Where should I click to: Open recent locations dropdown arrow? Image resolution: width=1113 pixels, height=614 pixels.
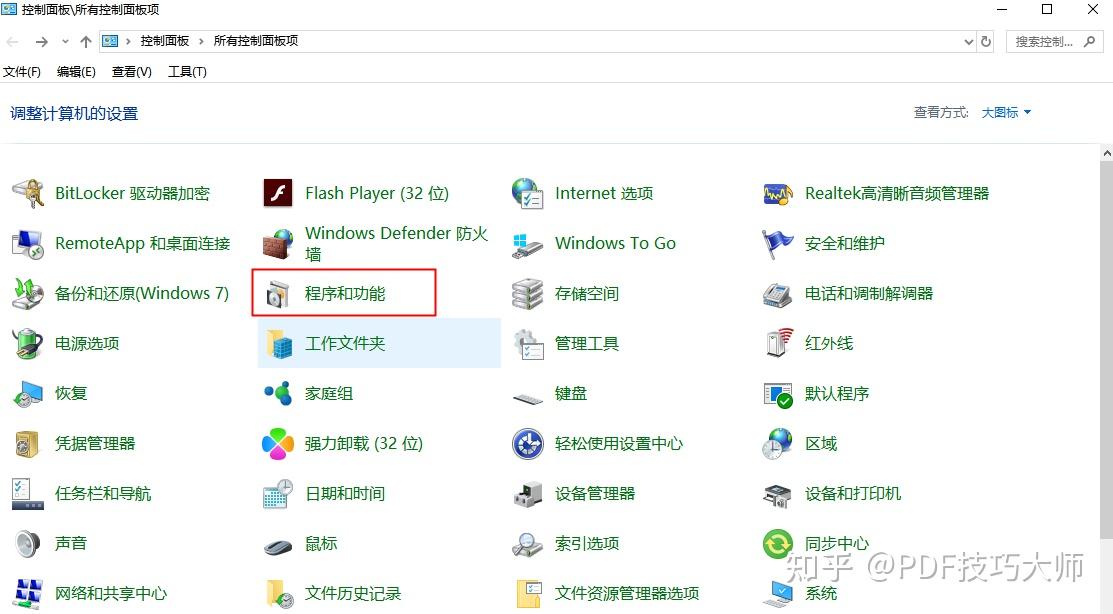click(x=65, y=42)
